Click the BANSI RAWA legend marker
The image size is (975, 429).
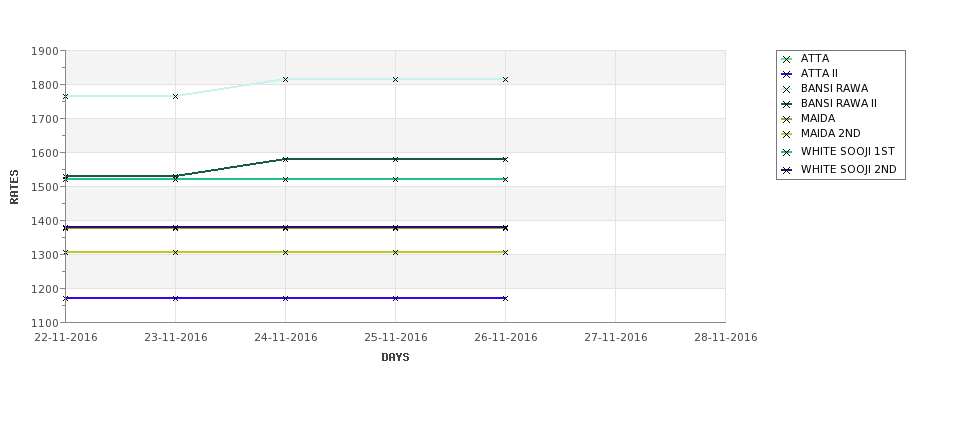[786, 90]
